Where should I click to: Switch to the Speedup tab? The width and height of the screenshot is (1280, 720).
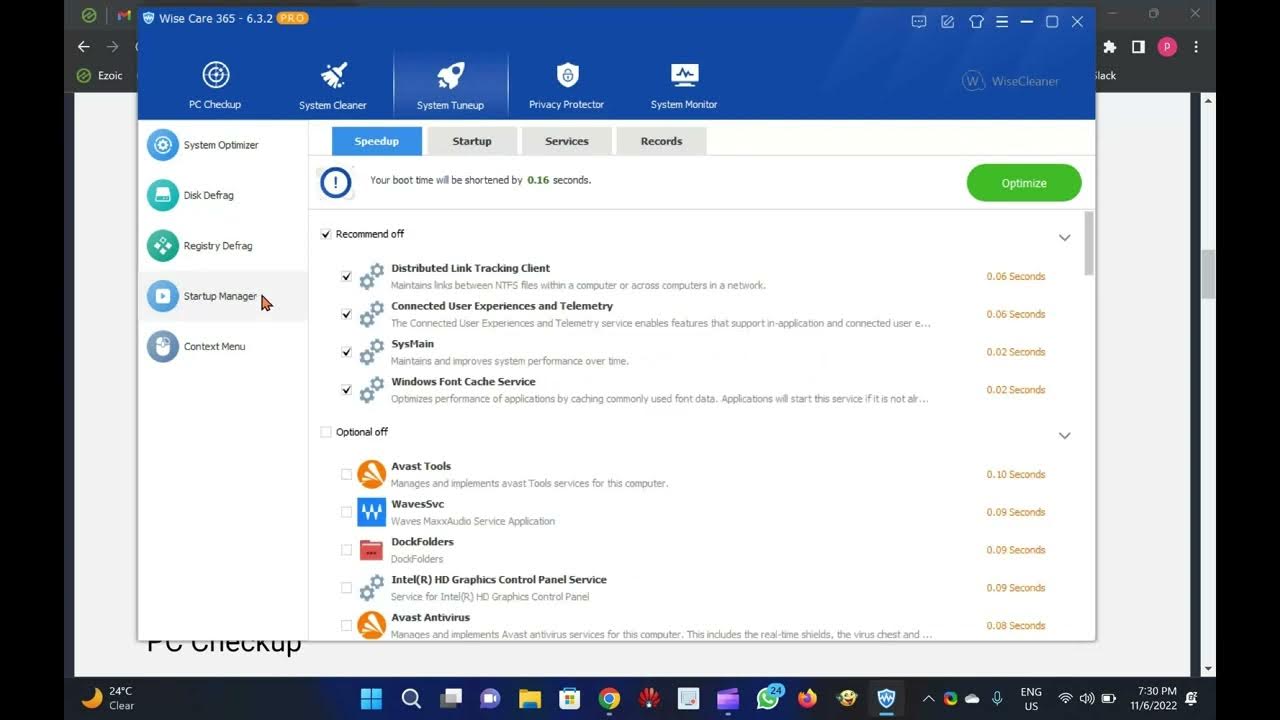point(377,141)
